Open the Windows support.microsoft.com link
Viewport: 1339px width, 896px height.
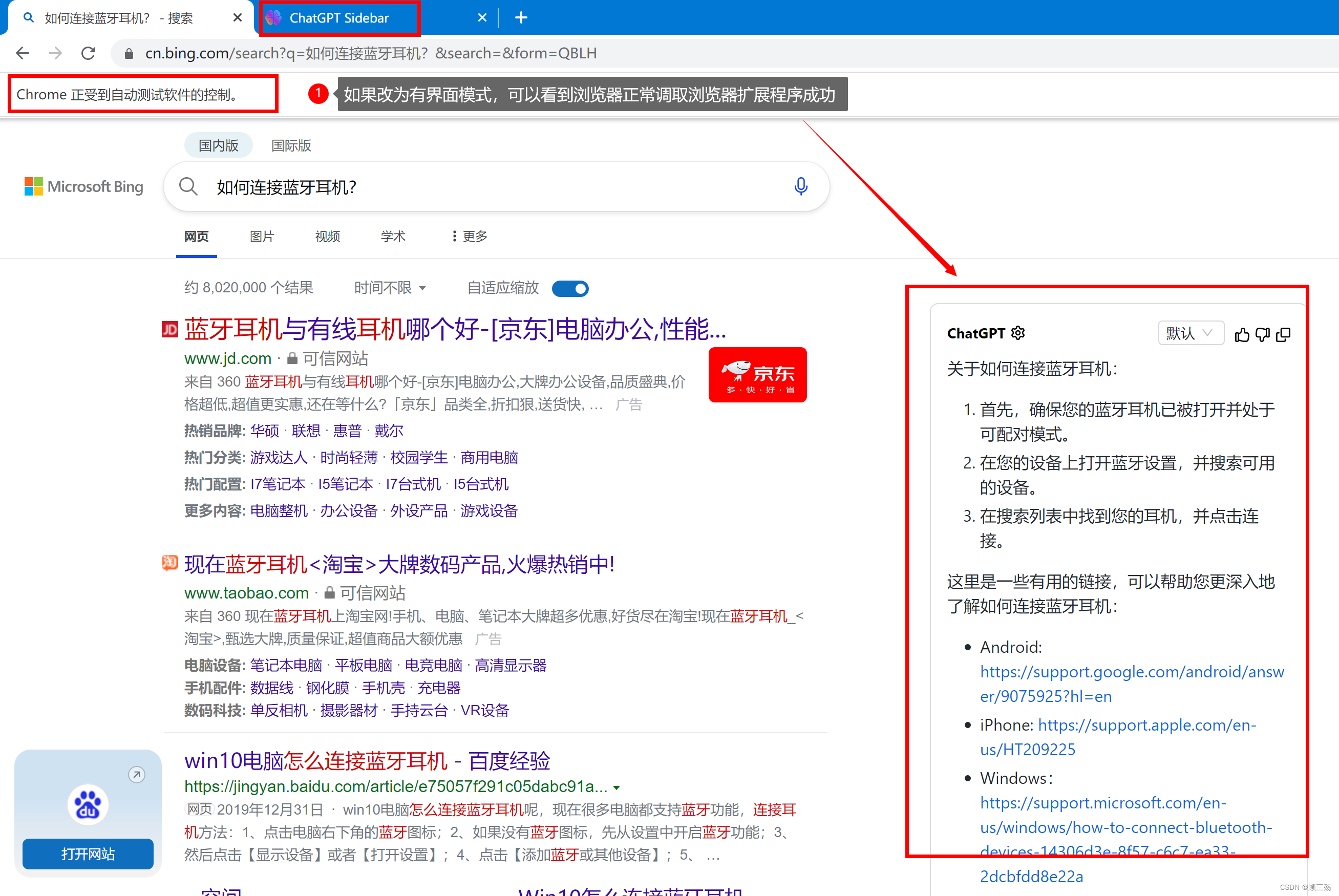coord(1126,840)
